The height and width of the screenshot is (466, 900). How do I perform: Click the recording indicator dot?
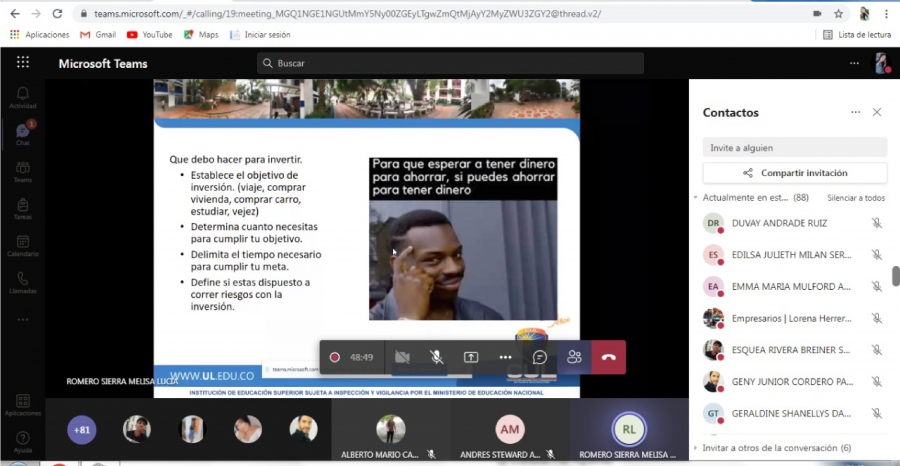[x=335, y=357]
